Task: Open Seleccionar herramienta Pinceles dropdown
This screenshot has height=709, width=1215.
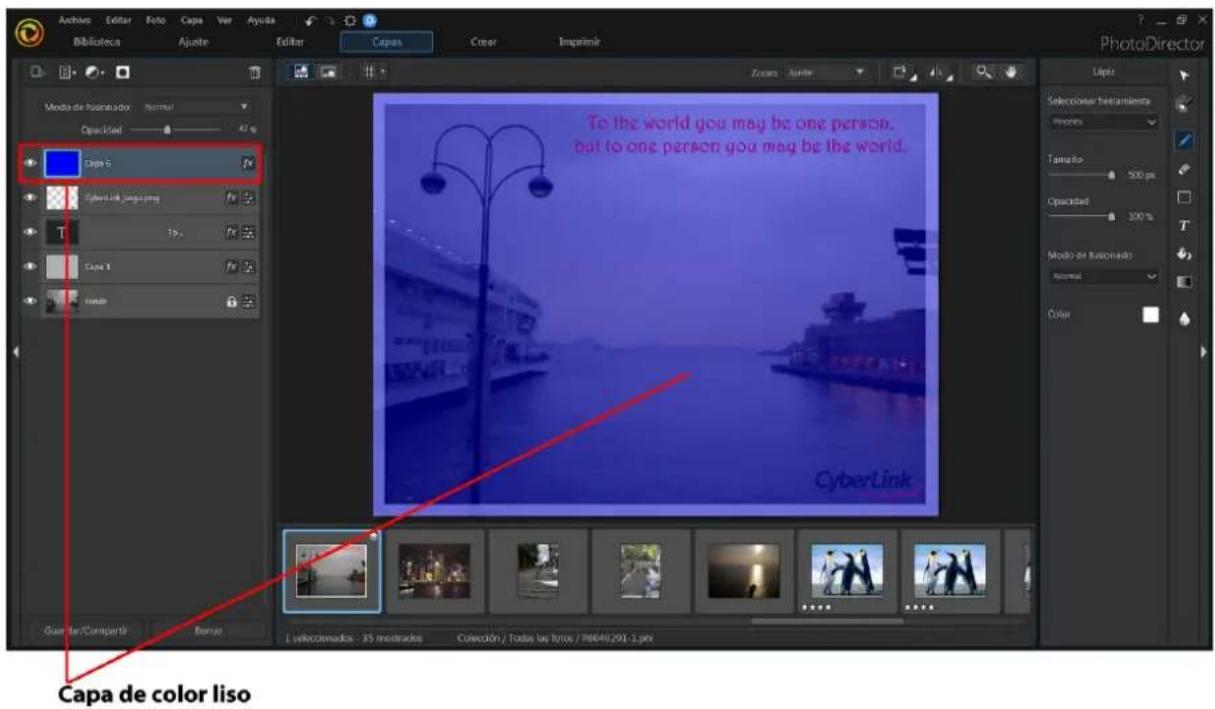Action: click(x=1103, y=121)
